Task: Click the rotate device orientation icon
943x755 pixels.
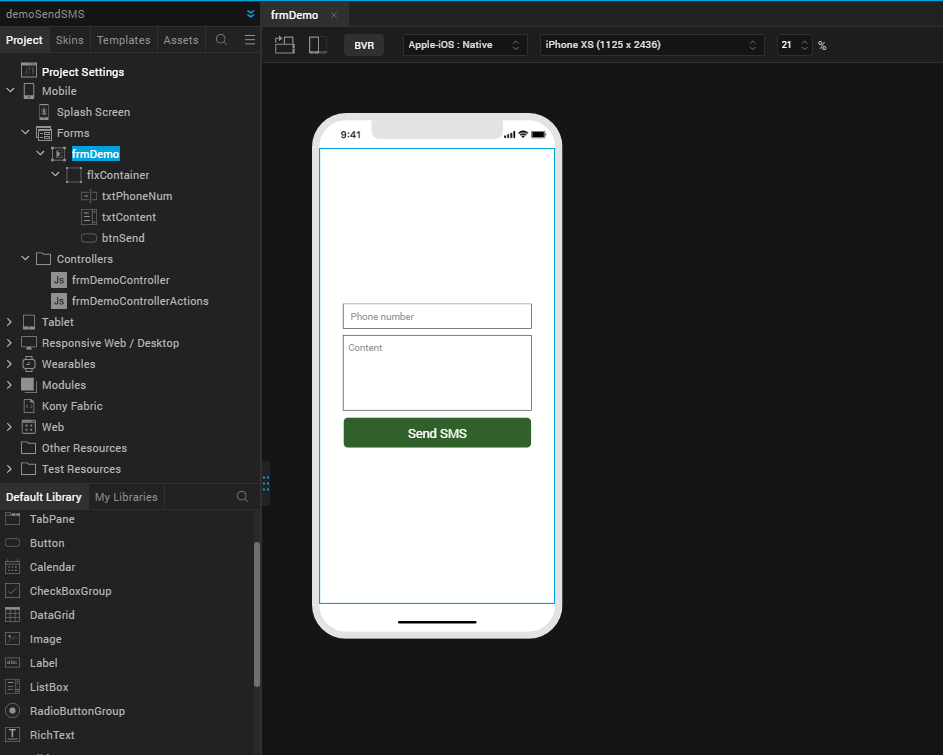Action: tap(284, 45)
